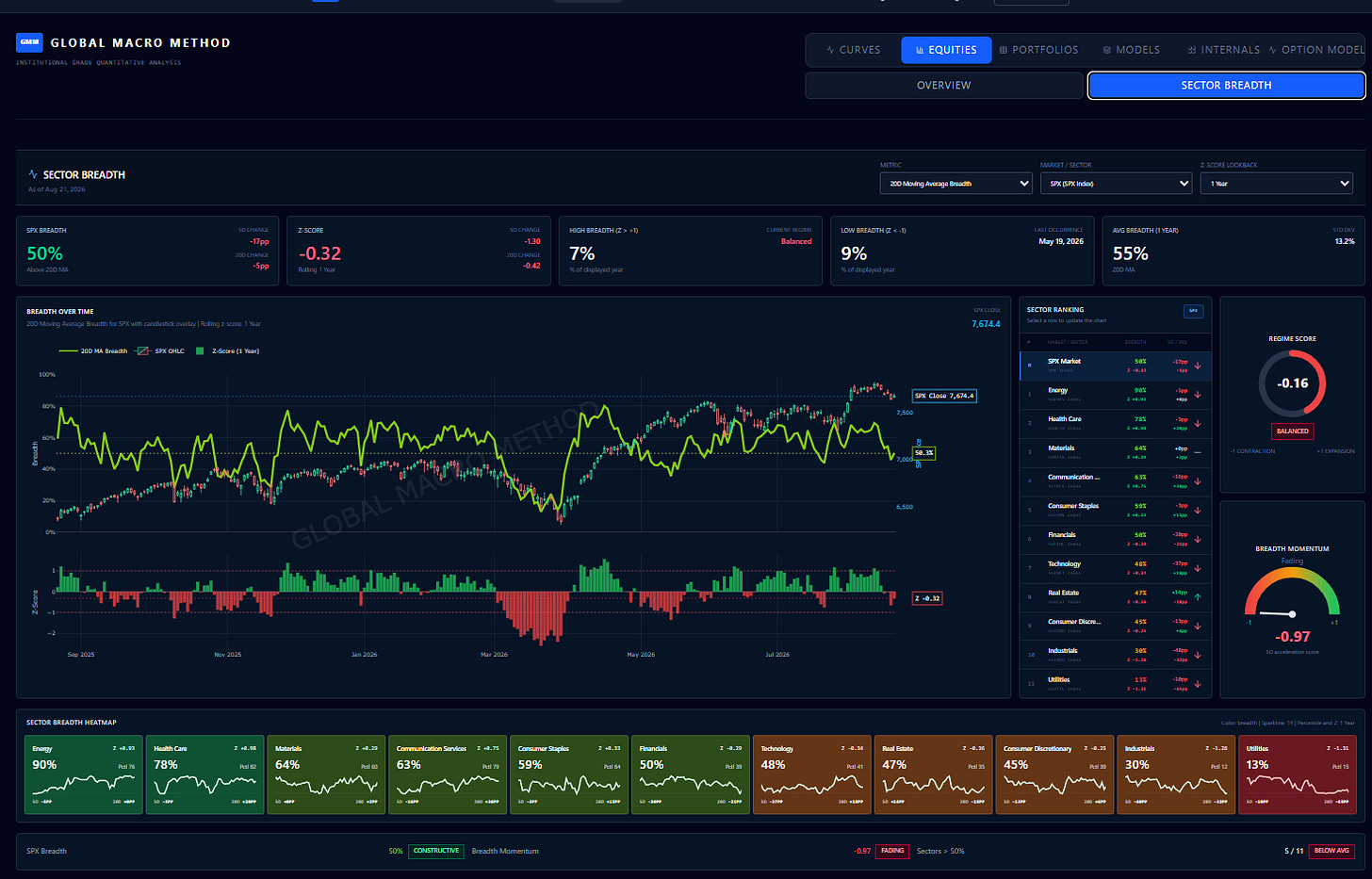The image size is (1372, 879).
Task: Click the Energy row down-arrow icon
Action: click(1198, 395)
